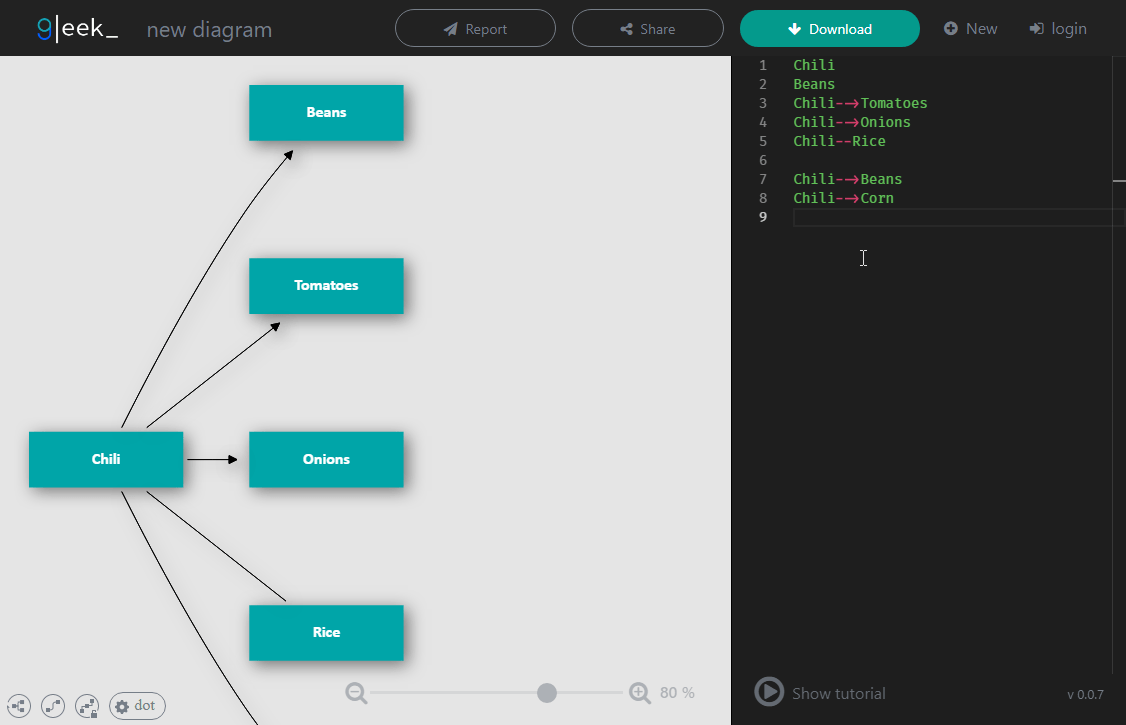Image resolution: width=1126 pixels, height=725 pixels.
Task: Open Show tutorial
Action: click(820, 692)
